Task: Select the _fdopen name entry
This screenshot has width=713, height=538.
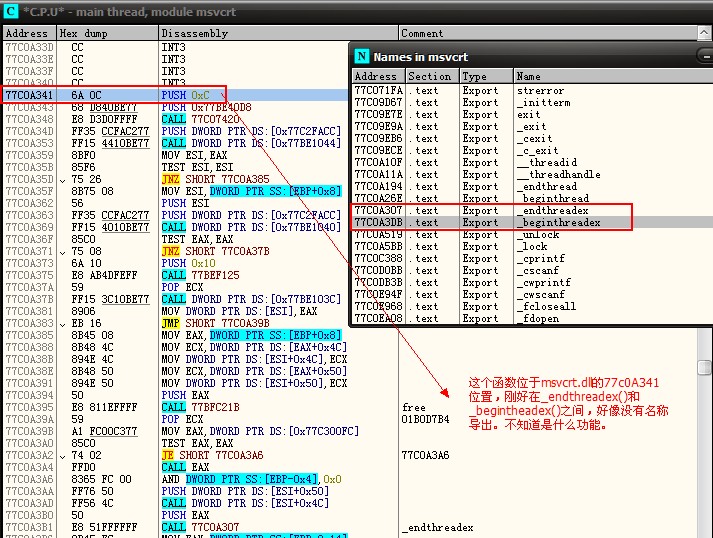Action: [538, 318]
